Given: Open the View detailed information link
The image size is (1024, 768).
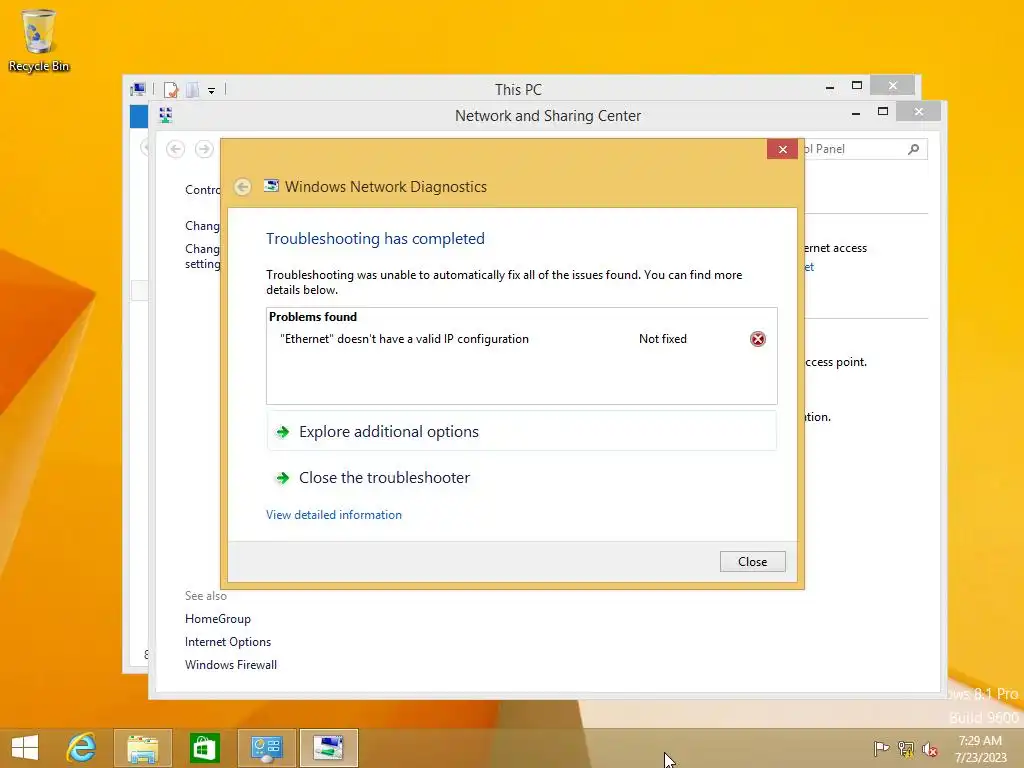Looking at the screenshot, I should (x=334, y=515).
